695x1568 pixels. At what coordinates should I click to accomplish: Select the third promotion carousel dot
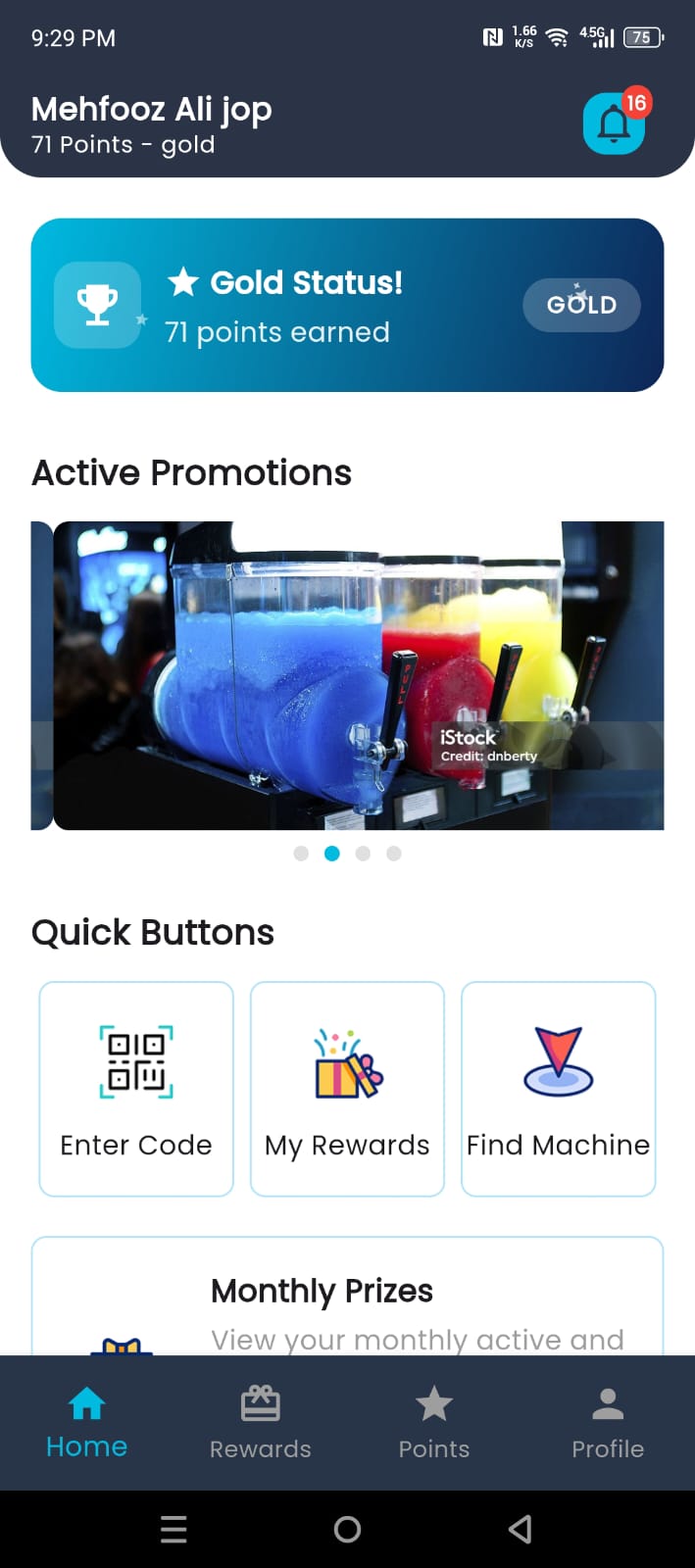tap(363, 854)
